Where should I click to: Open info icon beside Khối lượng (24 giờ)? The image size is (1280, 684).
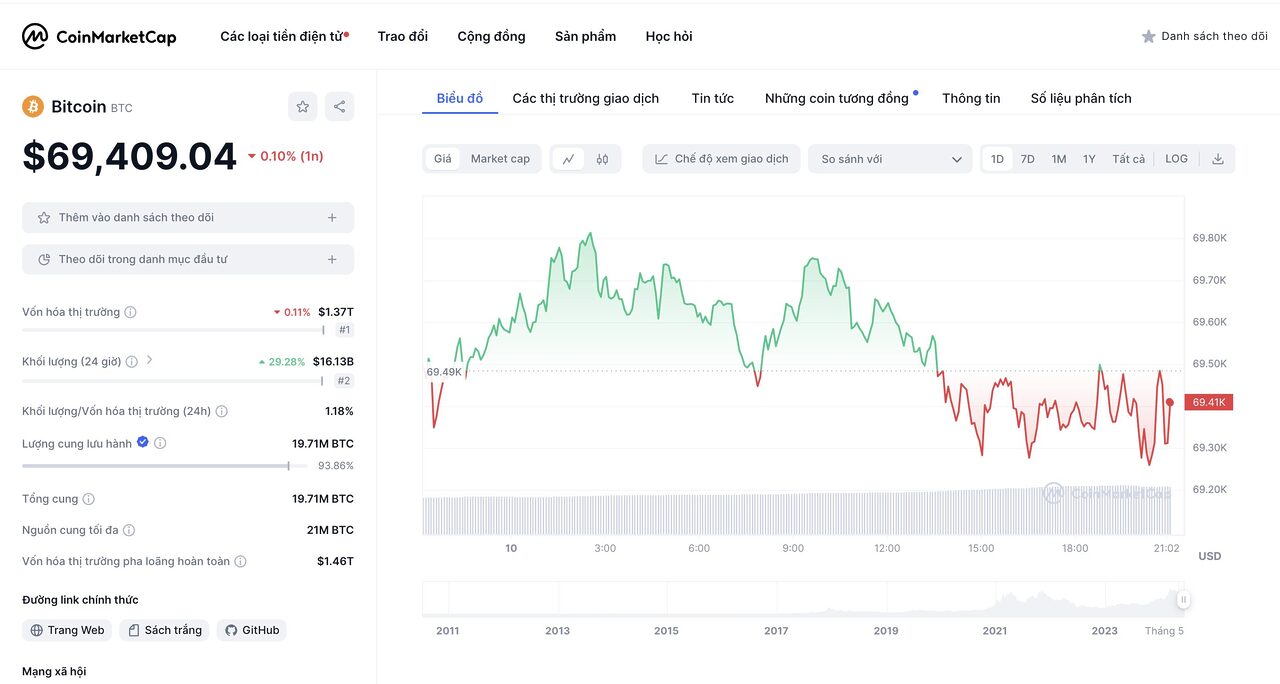point(131,361)
